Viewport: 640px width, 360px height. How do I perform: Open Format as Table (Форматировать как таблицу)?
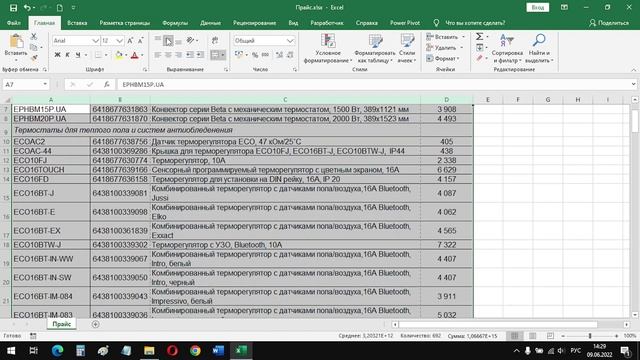(375, 49)
